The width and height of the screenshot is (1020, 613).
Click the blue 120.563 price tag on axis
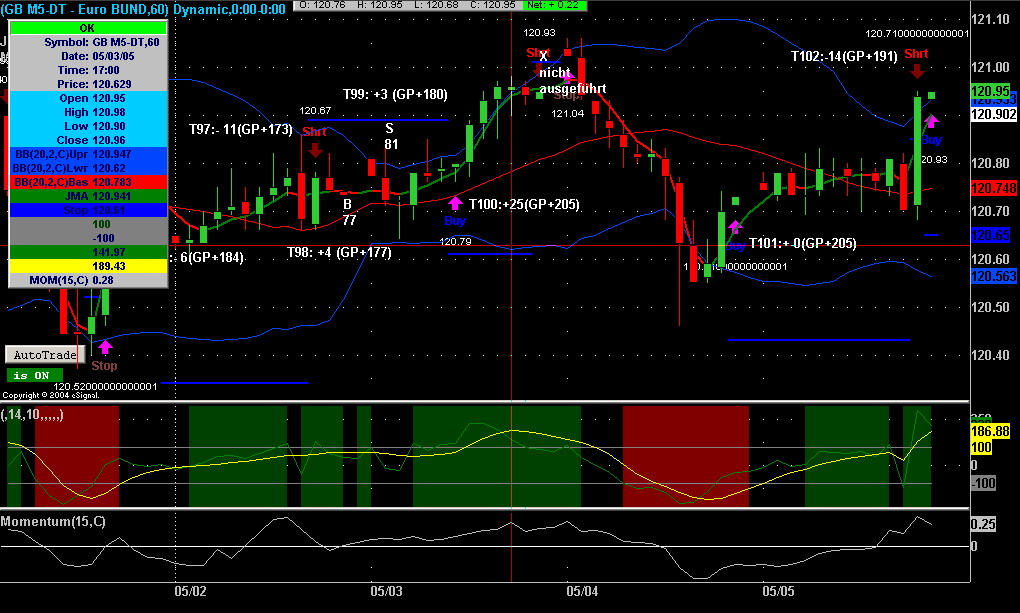tap(993, 277)
